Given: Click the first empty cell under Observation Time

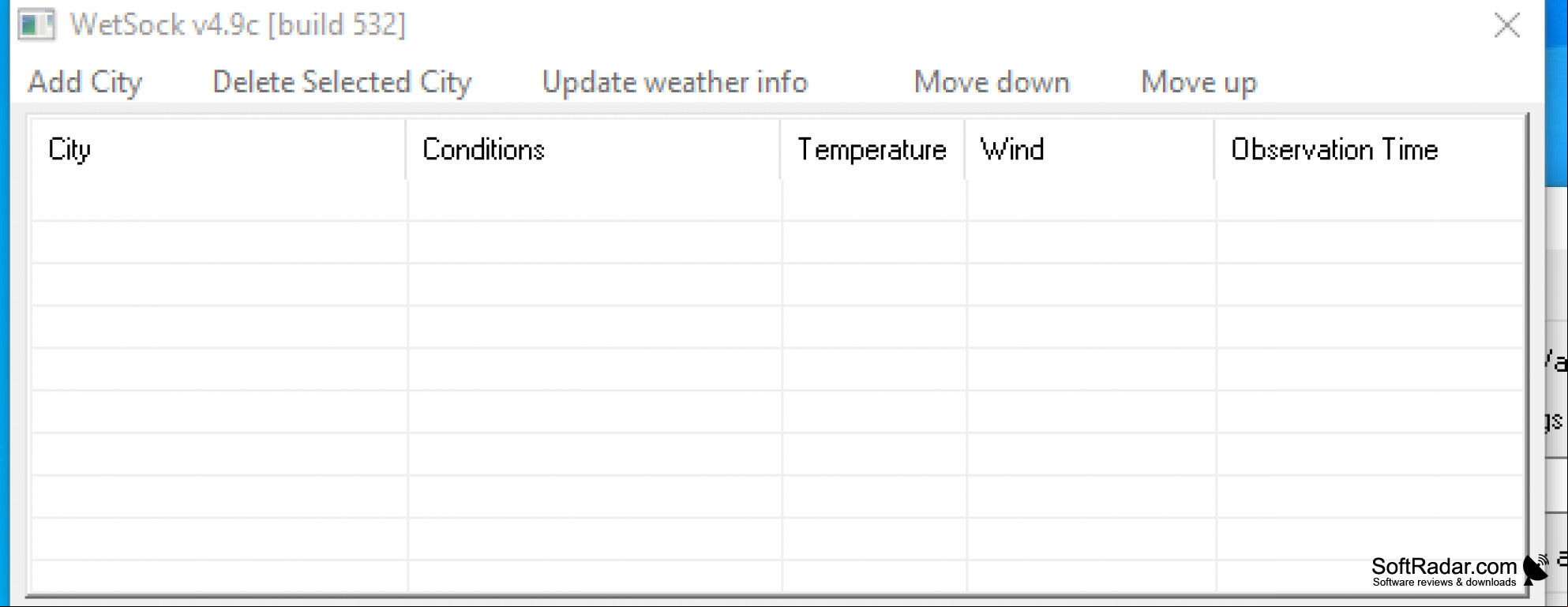Looking at the screenshot, I should [1370, 200].
